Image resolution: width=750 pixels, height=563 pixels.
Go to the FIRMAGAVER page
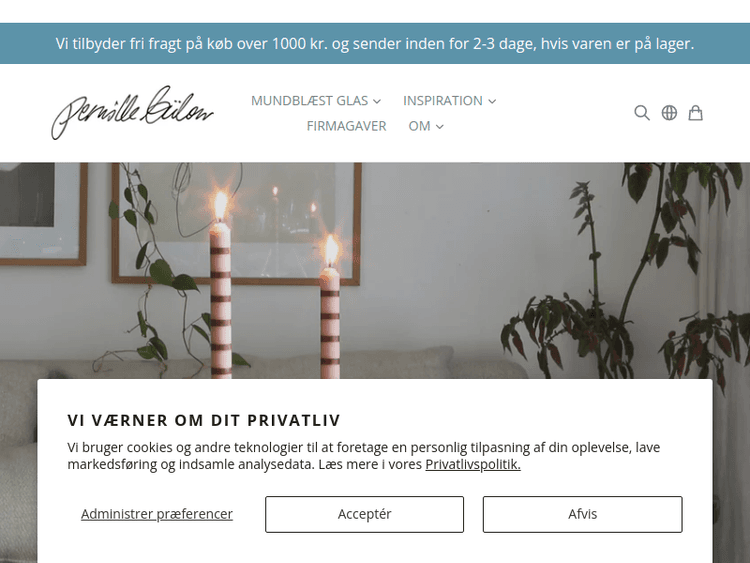(346, 126)
